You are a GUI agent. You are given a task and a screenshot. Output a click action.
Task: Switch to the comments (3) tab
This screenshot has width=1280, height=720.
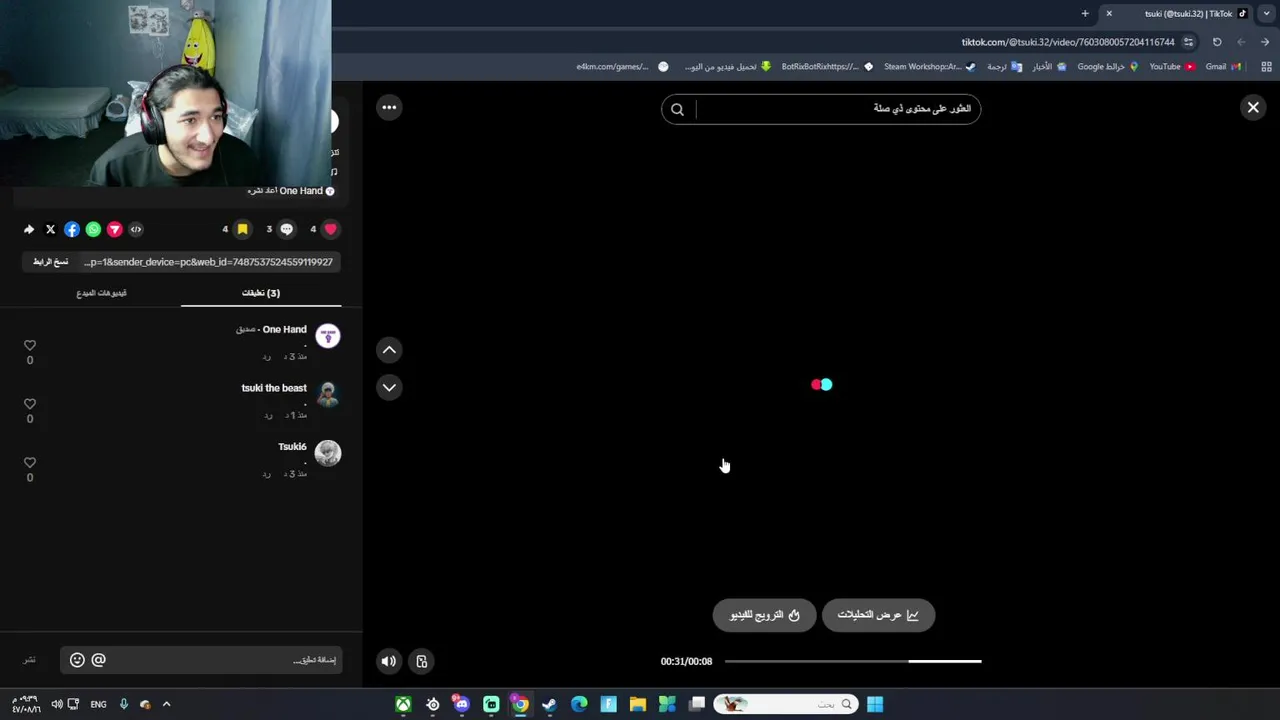click(261, 293)
